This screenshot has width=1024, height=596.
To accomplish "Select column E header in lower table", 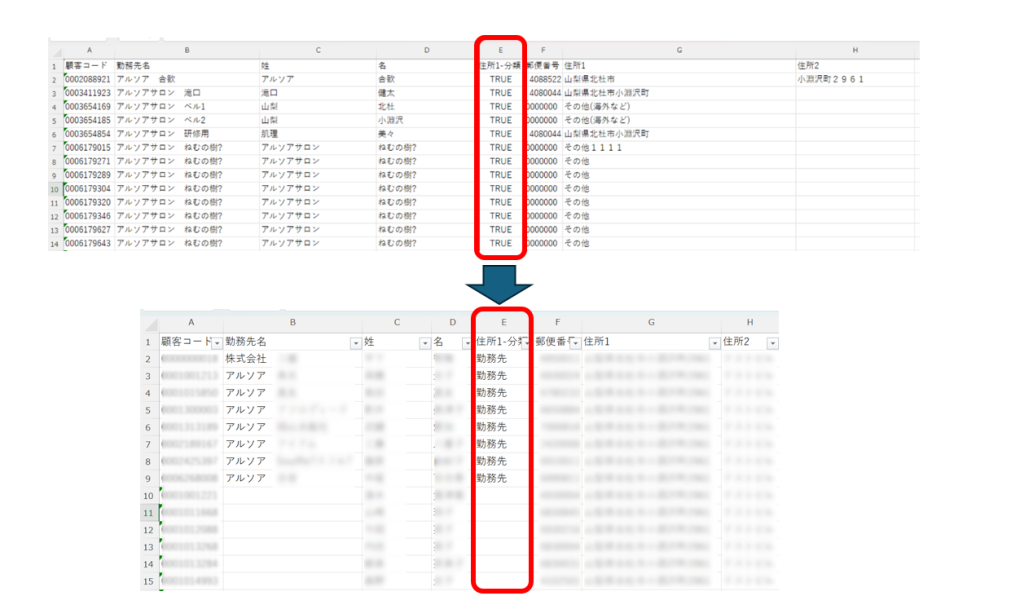I will click(503, 323).
